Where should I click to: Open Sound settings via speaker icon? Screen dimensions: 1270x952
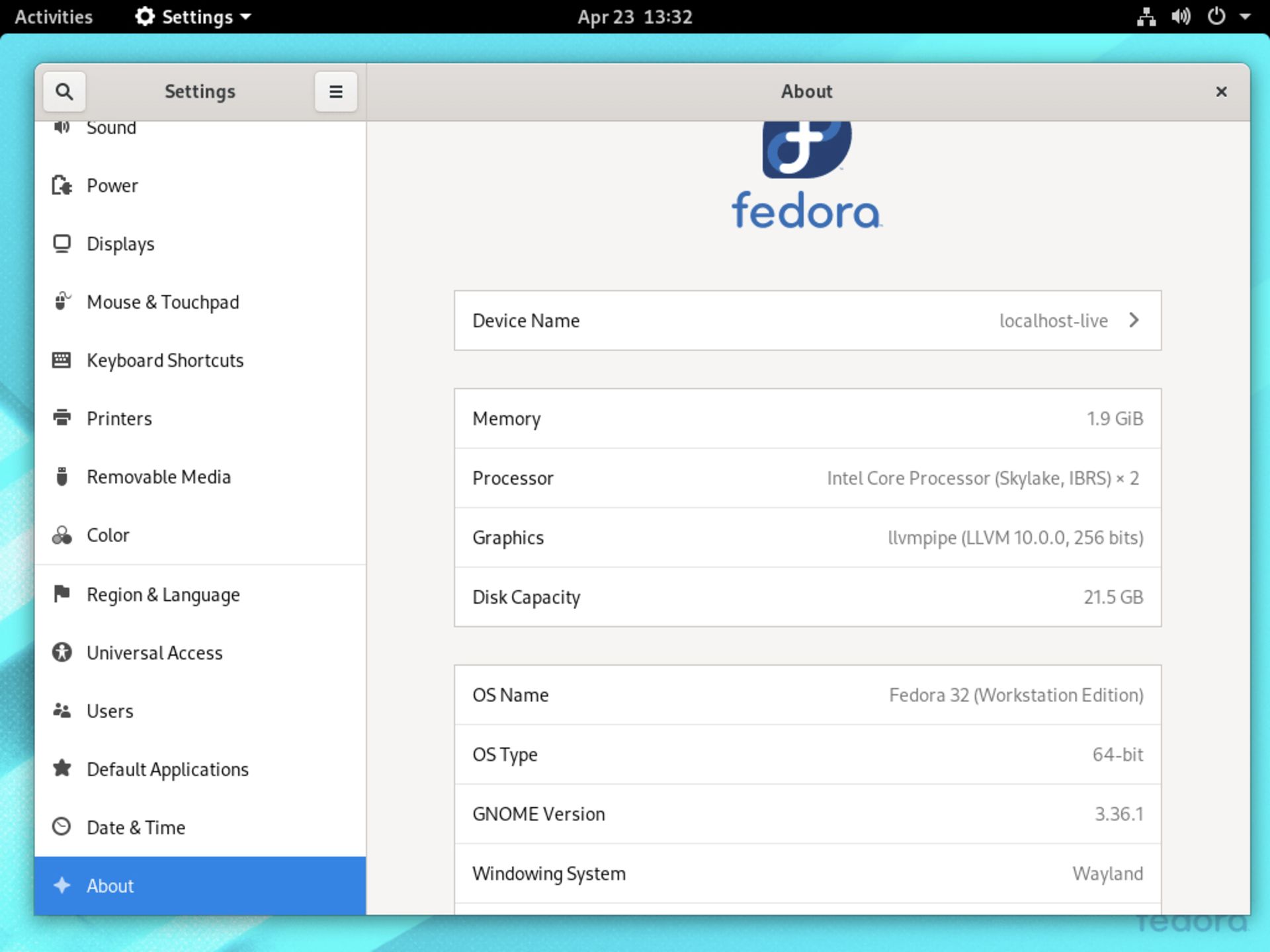pos(62,128)
